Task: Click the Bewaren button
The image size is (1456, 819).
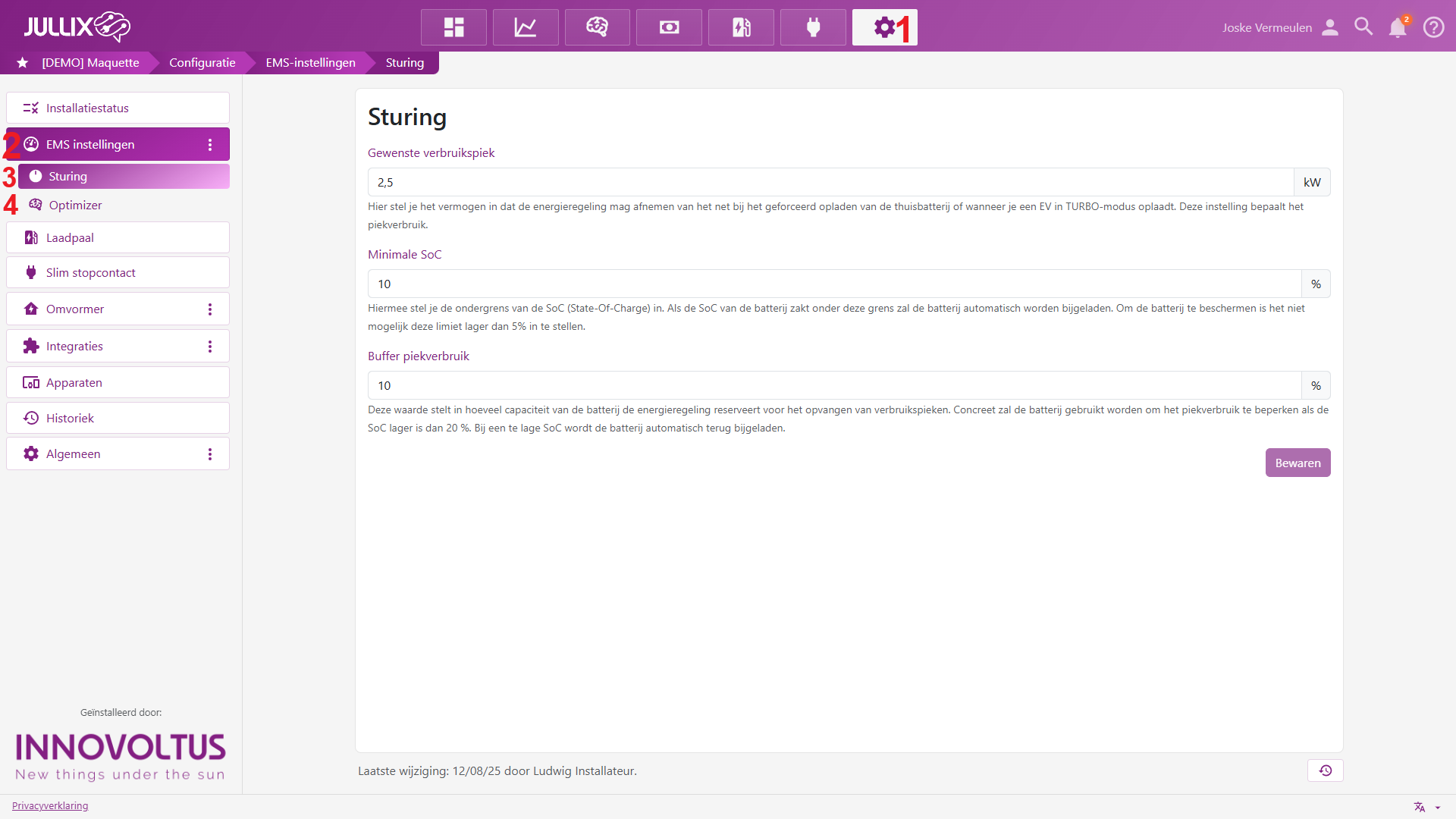Action: click(1298, 463)
